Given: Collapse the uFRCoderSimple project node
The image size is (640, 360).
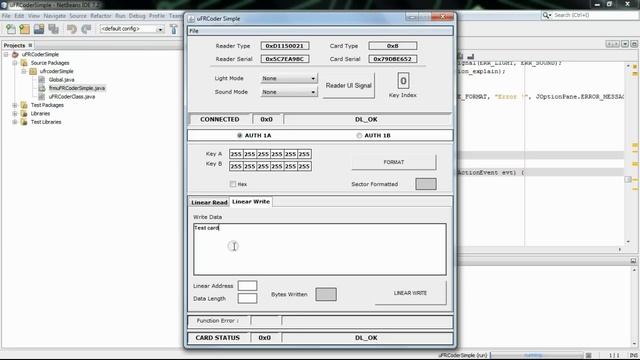Looking at the screenshot, I should pos(6,54).
